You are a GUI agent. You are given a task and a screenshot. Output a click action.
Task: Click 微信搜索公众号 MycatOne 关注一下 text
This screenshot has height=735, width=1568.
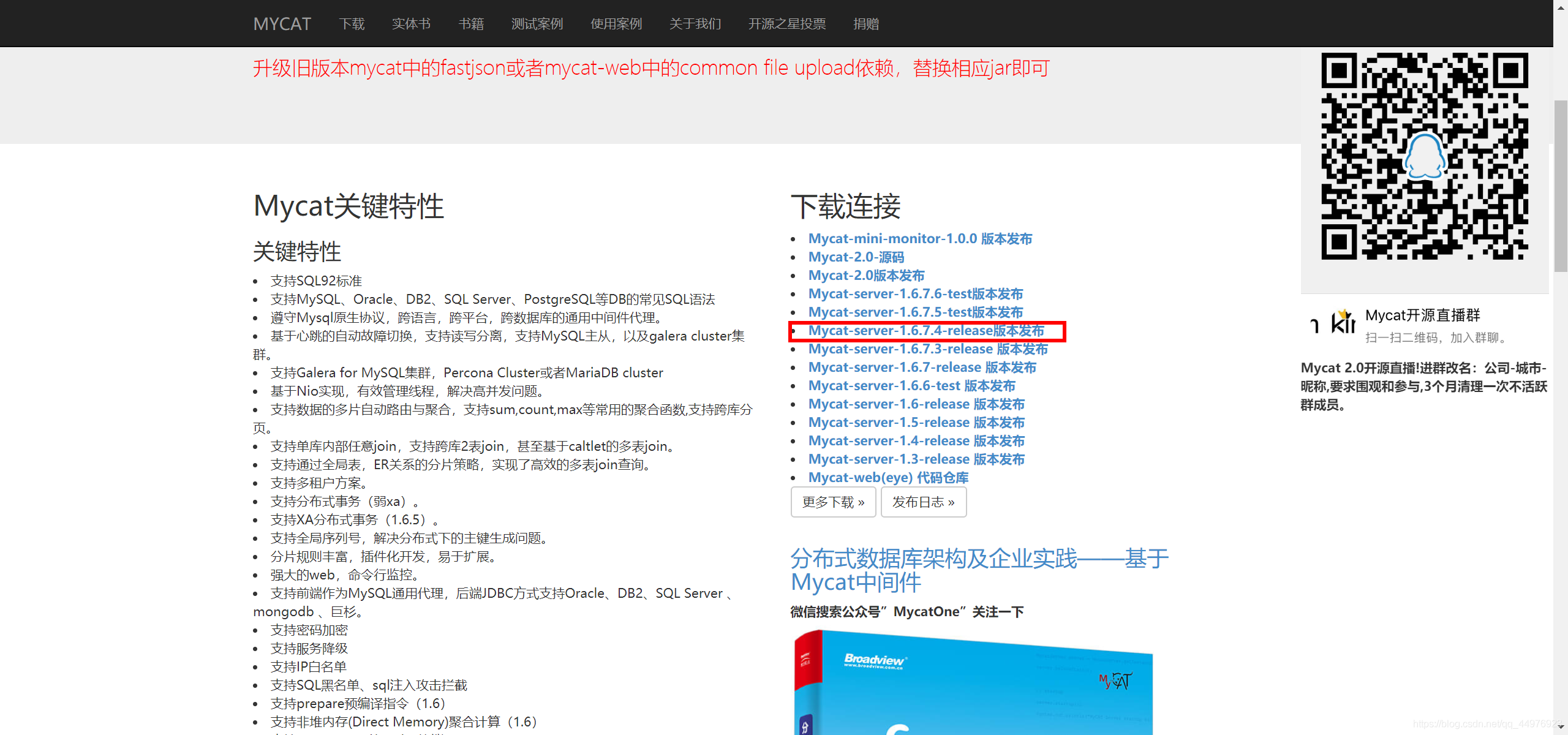click(x=907, y=612)
